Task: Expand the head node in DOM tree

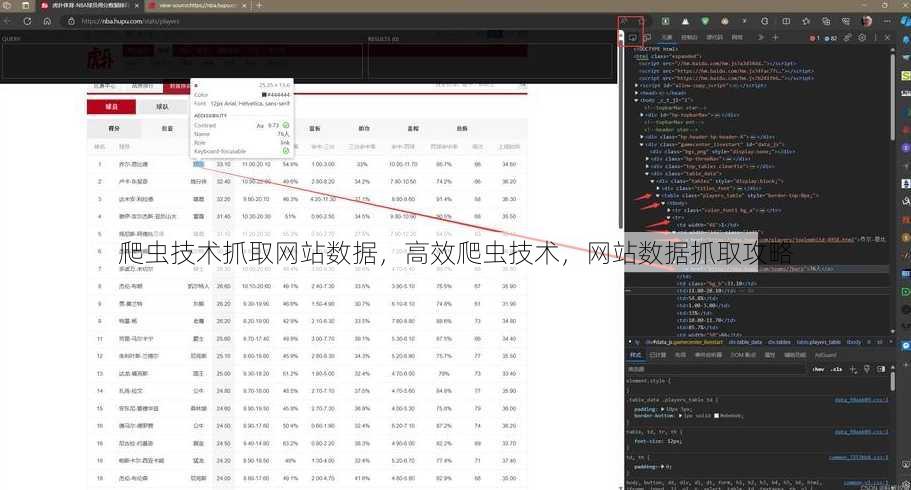Action: point(637,92)
